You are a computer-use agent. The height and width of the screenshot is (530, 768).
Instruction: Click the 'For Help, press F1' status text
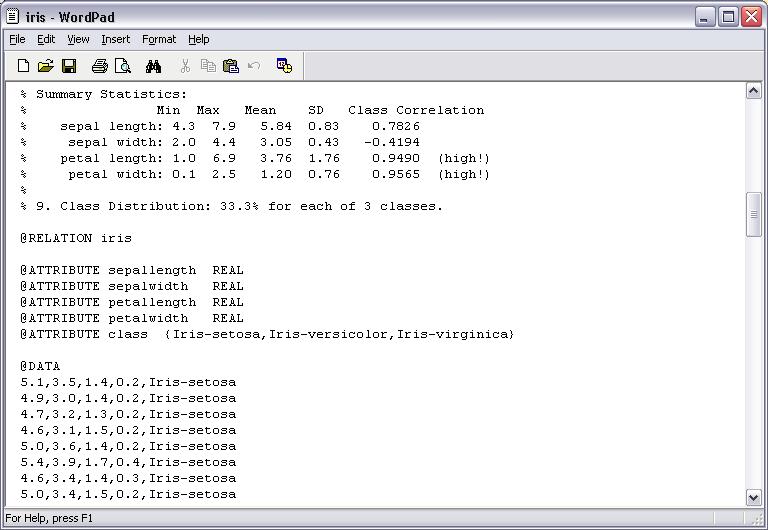(x=49, y=518)
